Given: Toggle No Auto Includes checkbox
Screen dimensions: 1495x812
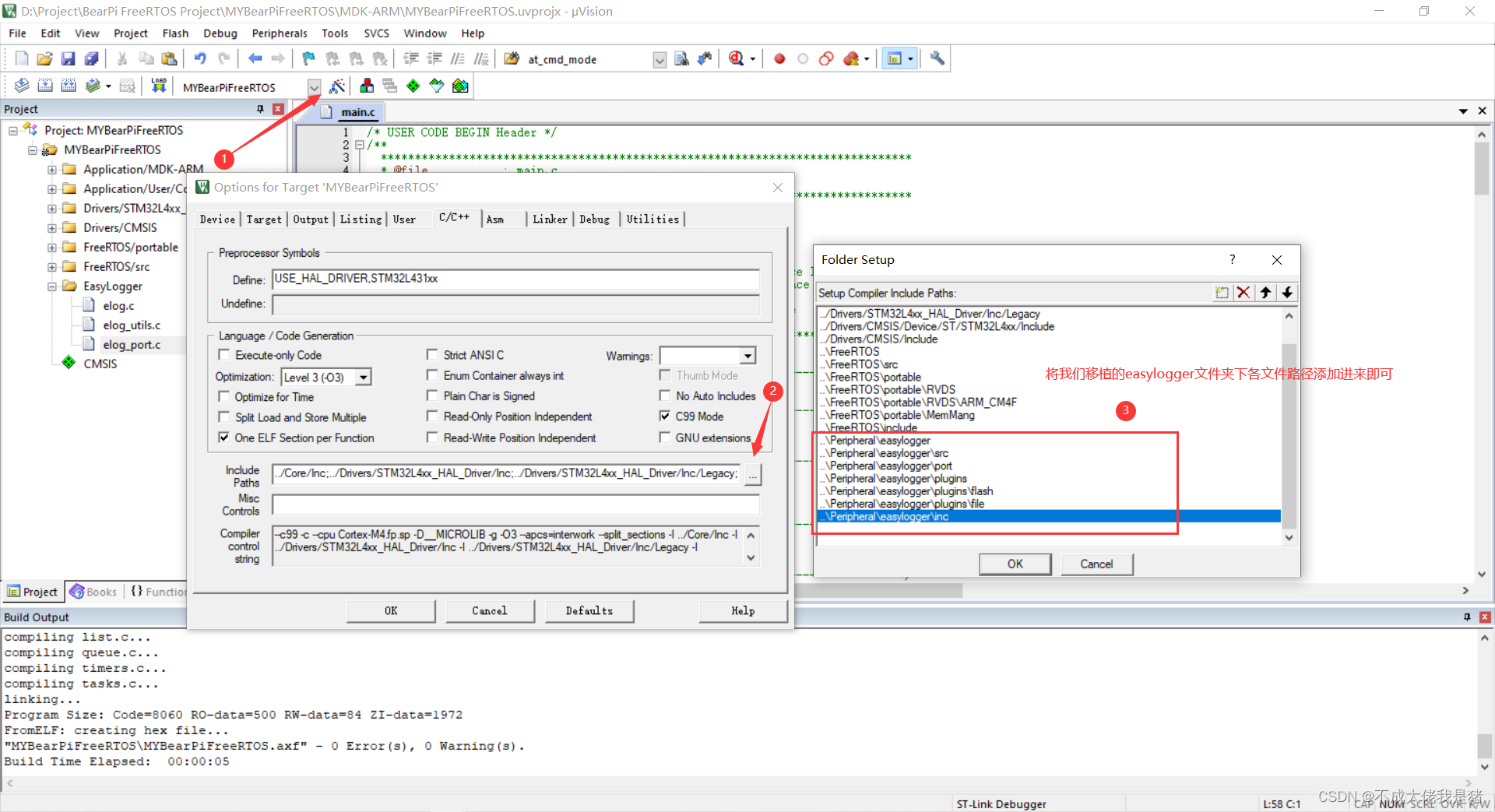Looking at the screenshot, I should click(x=665, y=395).
